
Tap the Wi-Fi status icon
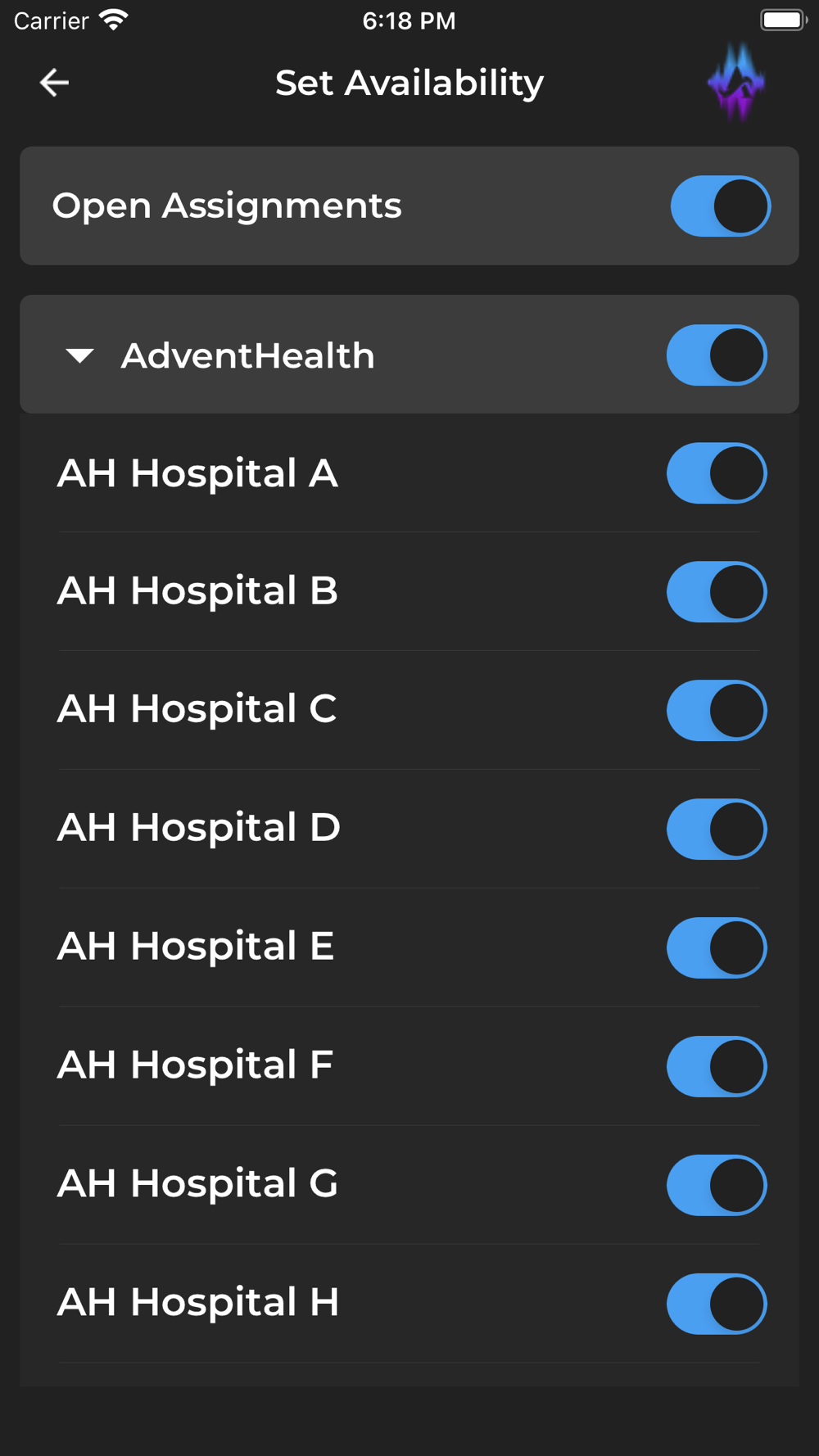tap(114, 20)
